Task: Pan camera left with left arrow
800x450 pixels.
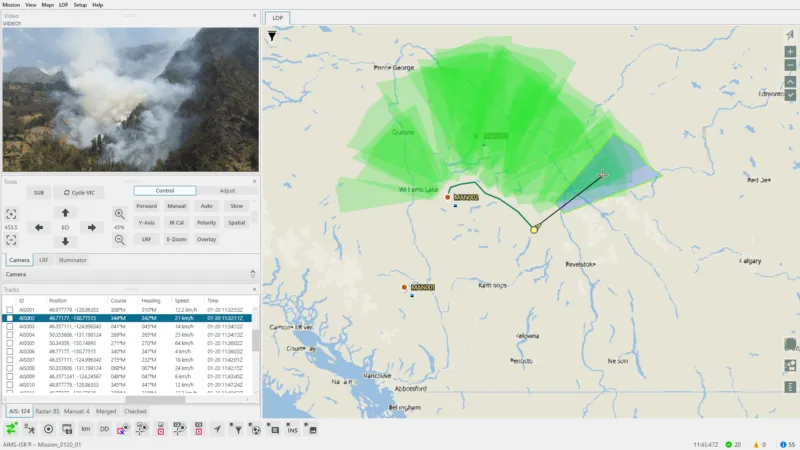Action: pos(39,228)
